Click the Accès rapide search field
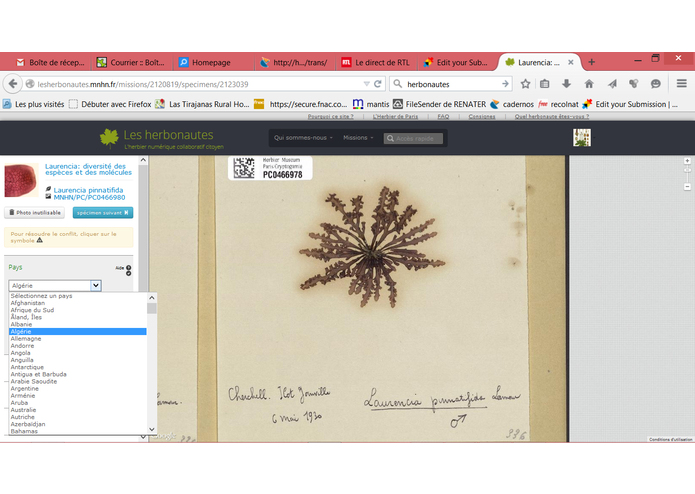The image size is (695, 494). [x=413, y=139]
